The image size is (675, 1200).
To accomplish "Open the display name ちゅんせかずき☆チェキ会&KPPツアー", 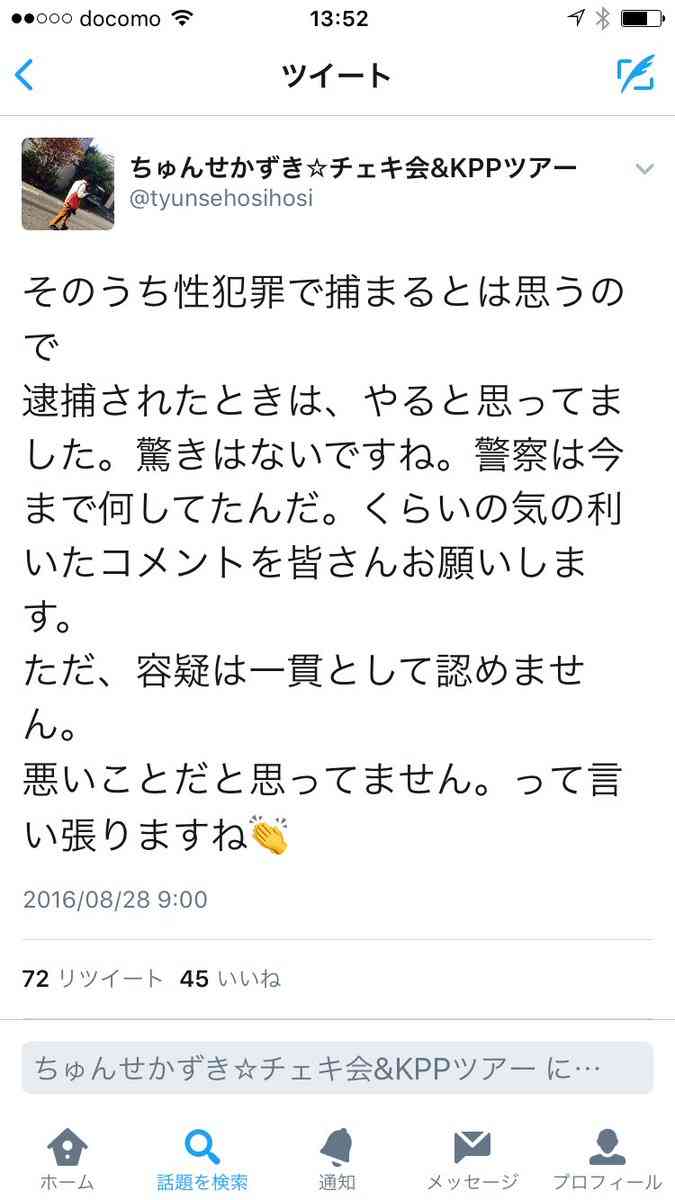I will 353,168.
